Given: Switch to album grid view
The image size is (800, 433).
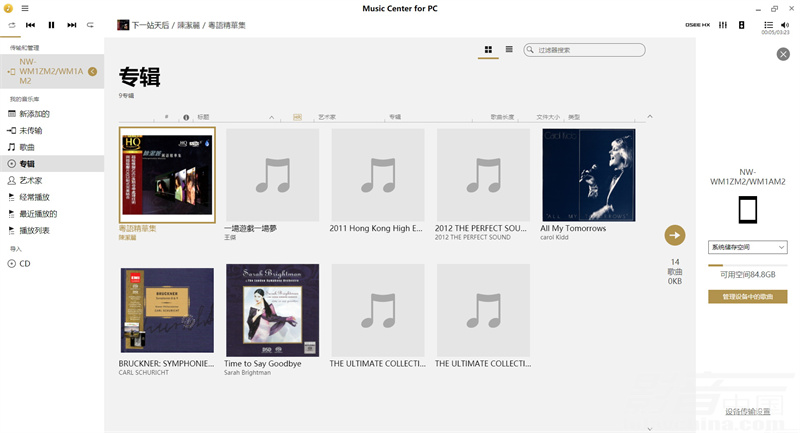Looking at the screenshot, I should click(488, 49).
